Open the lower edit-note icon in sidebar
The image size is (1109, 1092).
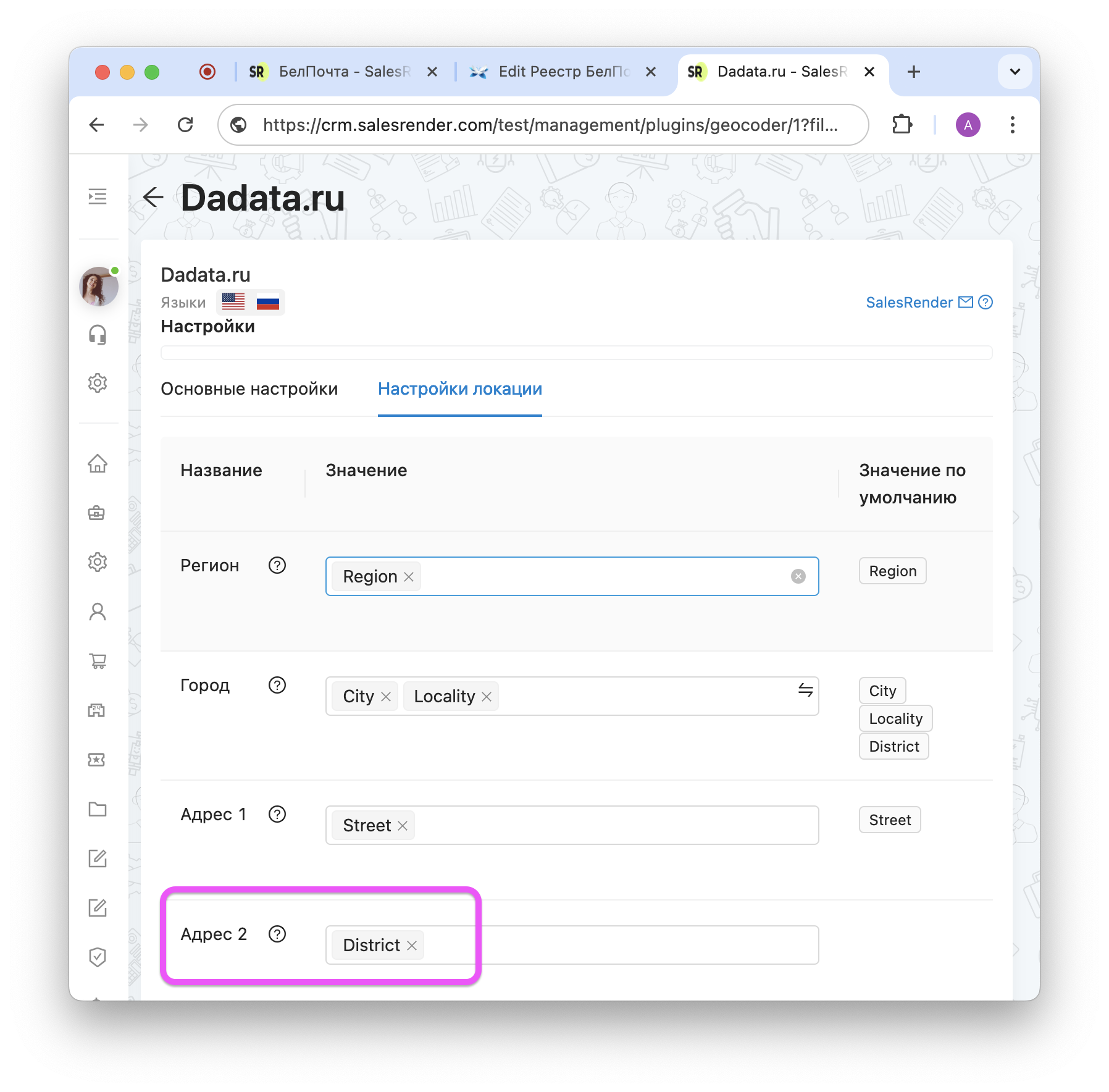(x=98, y=908)
